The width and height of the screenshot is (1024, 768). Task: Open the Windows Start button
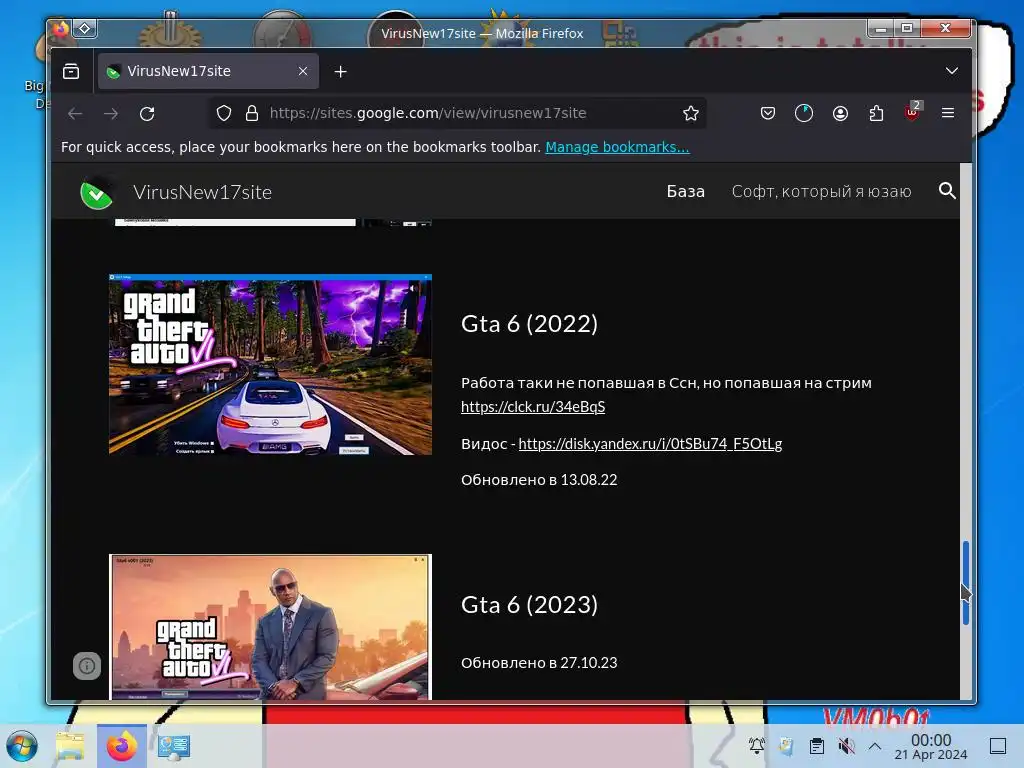pyautogui.click(x=22, y=746)
